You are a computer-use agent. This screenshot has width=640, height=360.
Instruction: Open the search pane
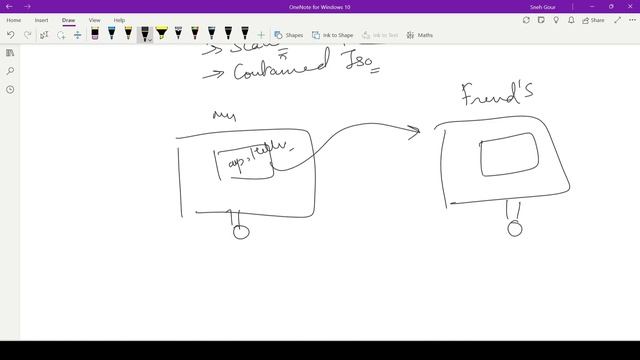tap(10, 71)
